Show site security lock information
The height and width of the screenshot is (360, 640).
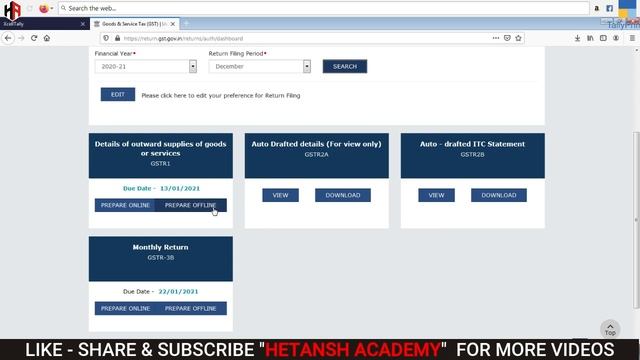pyautogui.click(x=118, y=38)
